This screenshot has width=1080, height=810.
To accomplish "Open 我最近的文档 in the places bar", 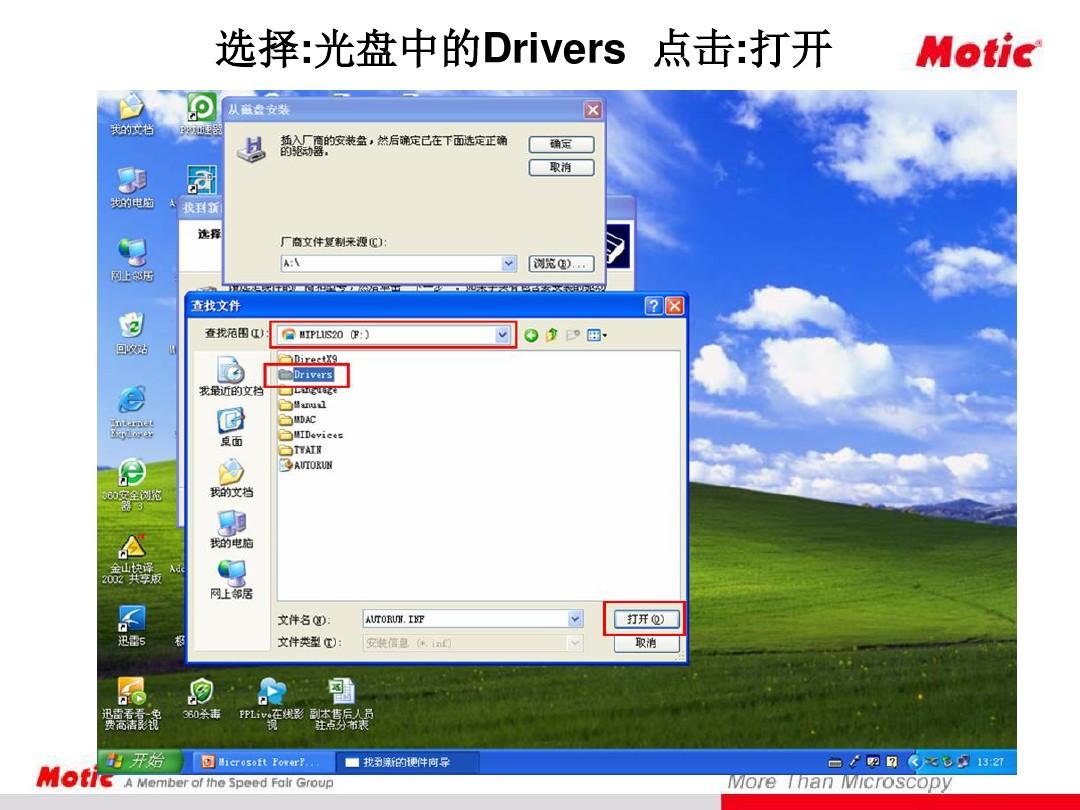I will coord(231,377).
